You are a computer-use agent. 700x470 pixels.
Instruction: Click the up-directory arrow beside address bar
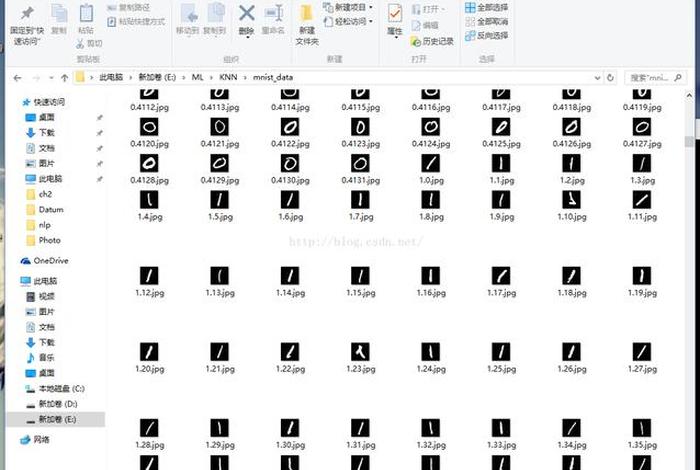pyautogui.click(x=62, y=77)
